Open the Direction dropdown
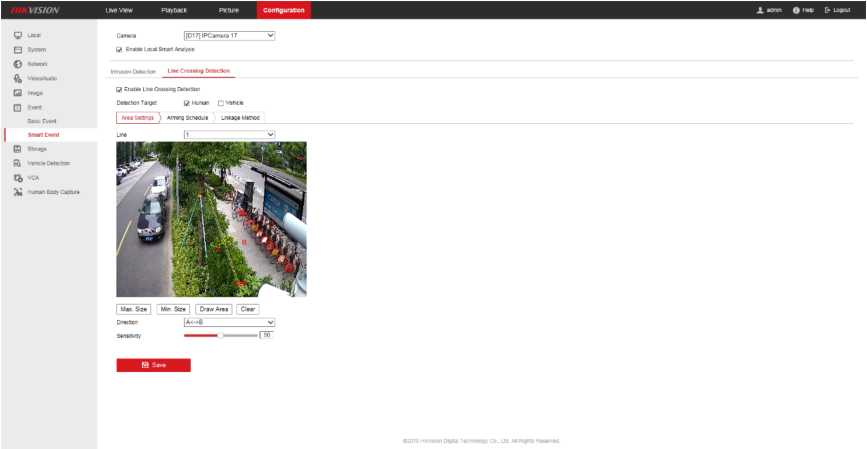 pyautogui.click(x=229, y=322)
